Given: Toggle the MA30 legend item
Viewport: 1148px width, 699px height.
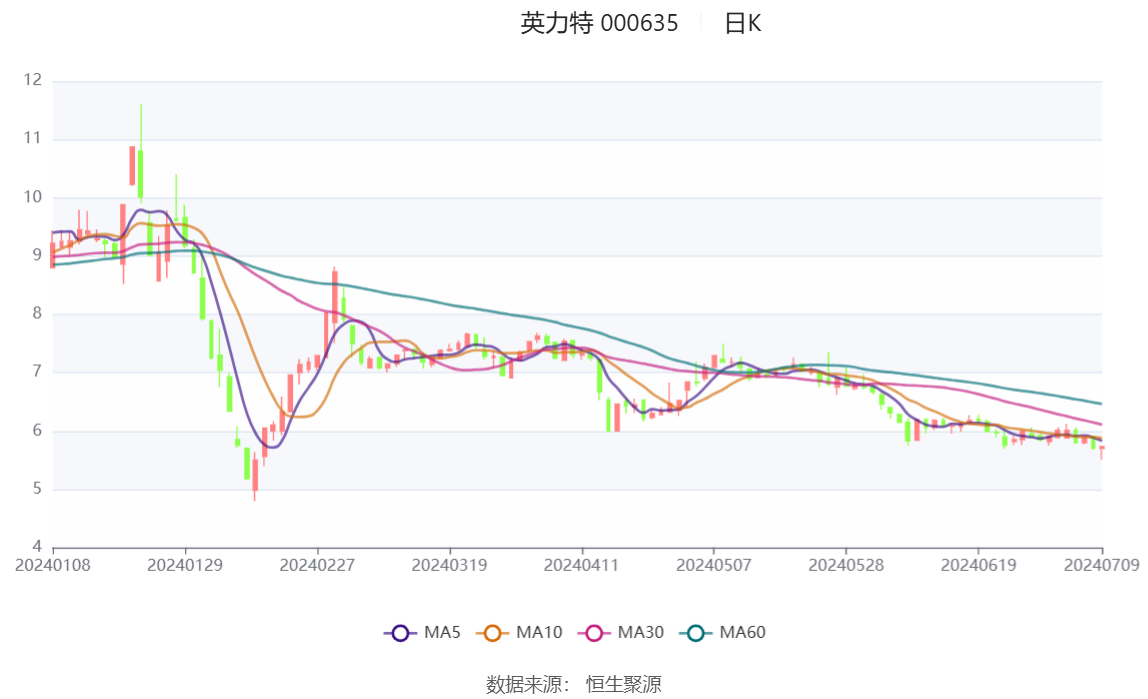Looking at the screenshot, I should pos(621,632).
